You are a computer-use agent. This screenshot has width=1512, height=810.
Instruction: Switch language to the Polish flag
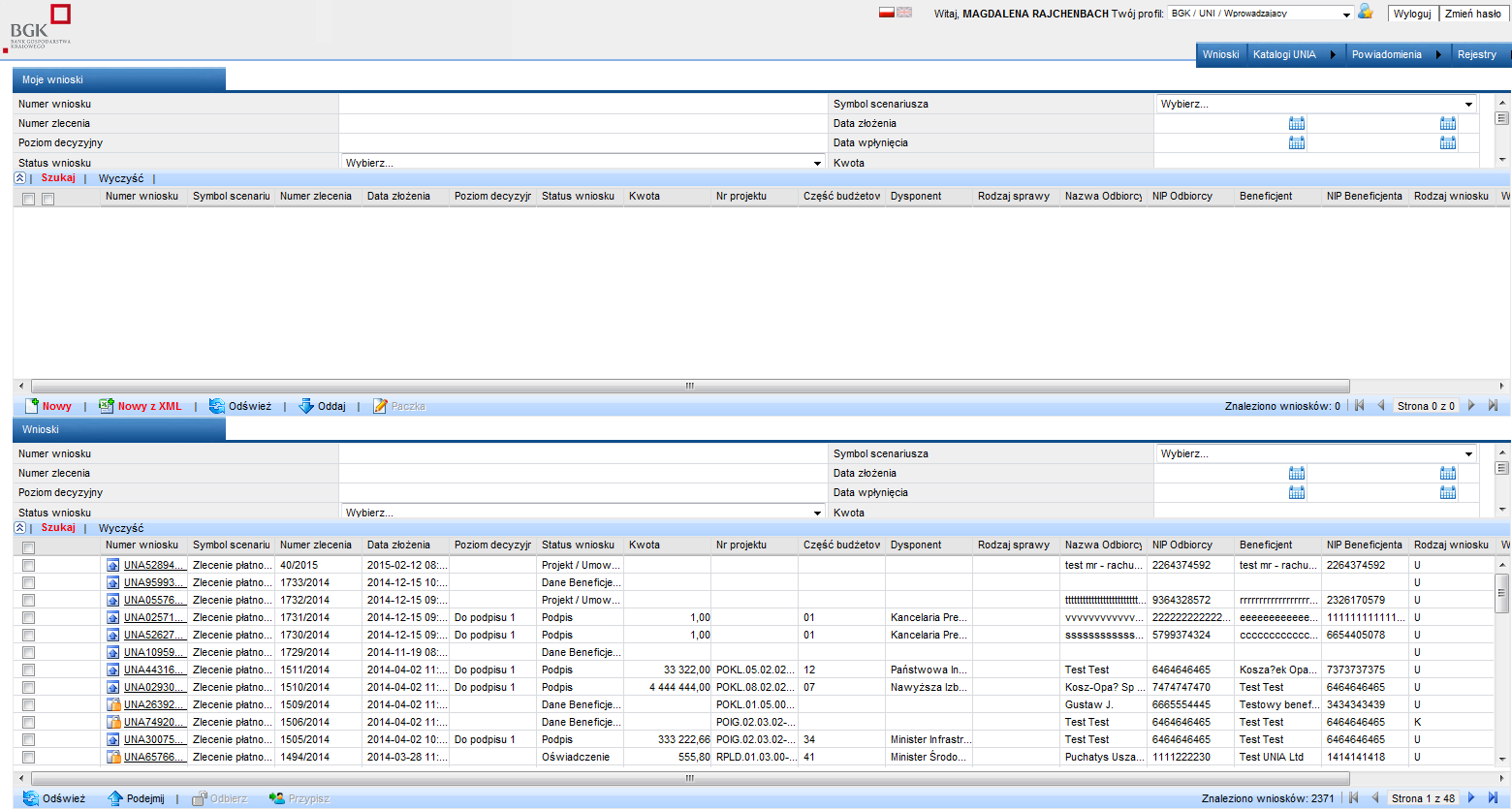[886, 13]
